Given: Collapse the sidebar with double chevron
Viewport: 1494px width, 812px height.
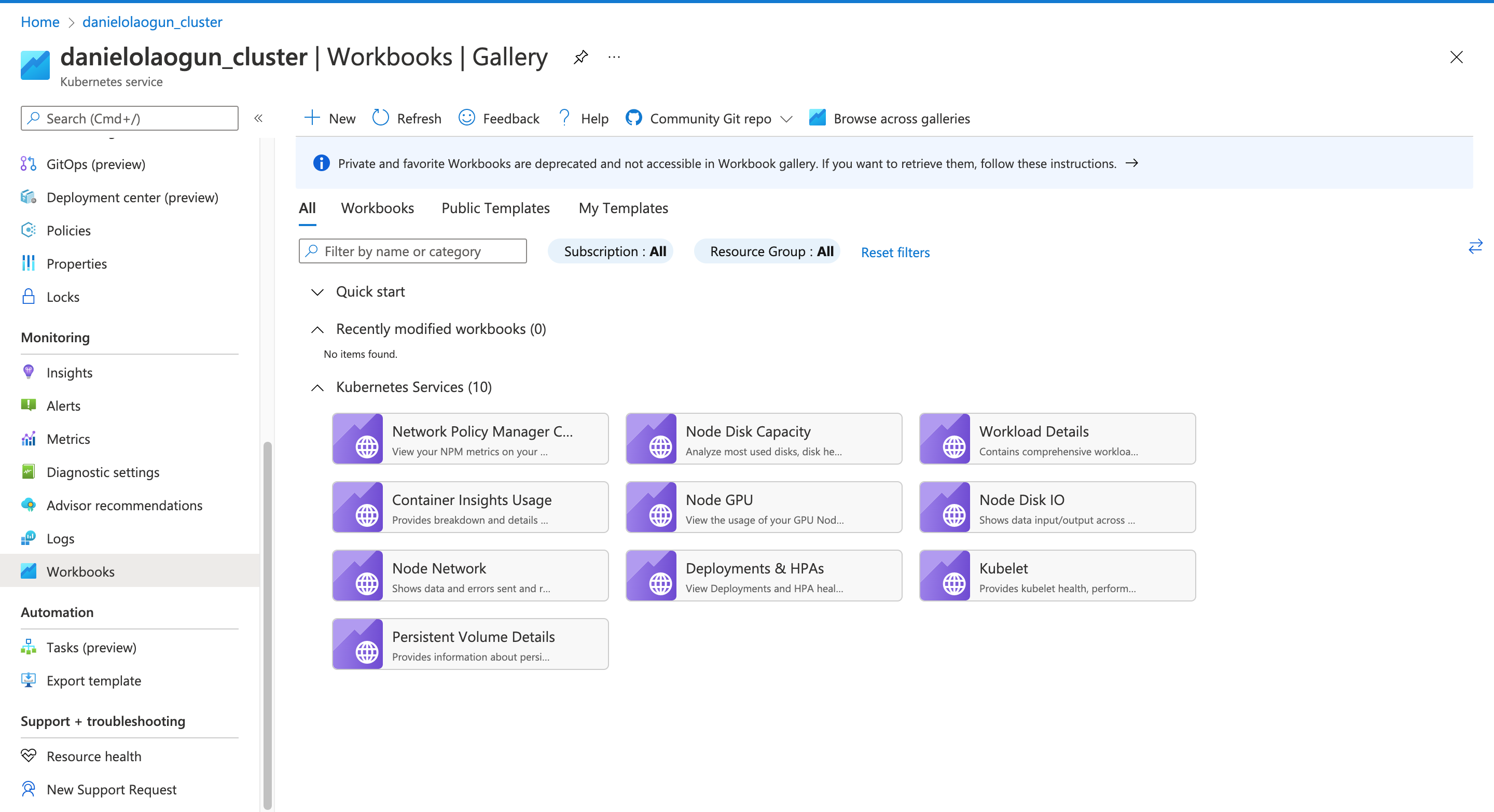Looking at the screenshot, I should 259,118.
